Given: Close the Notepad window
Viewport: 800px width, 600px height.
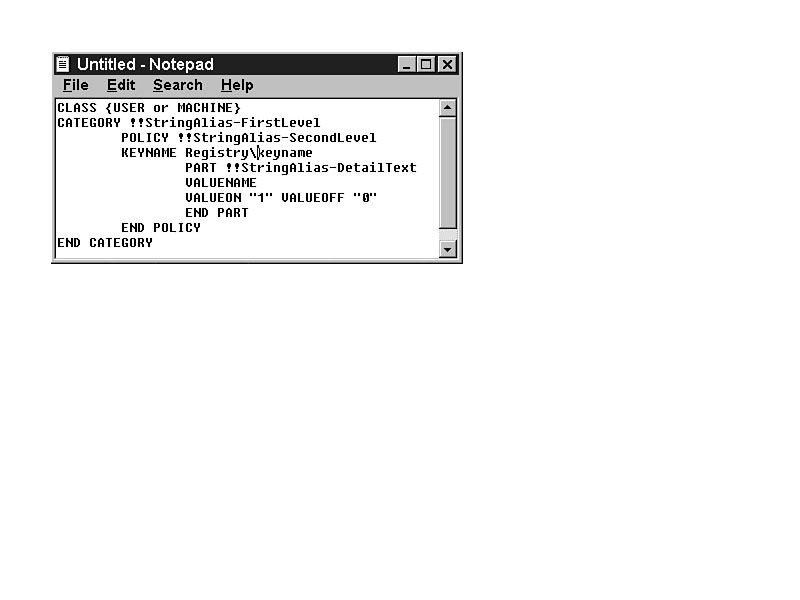Looking at the screenshot, I should (x=447, y=64).
